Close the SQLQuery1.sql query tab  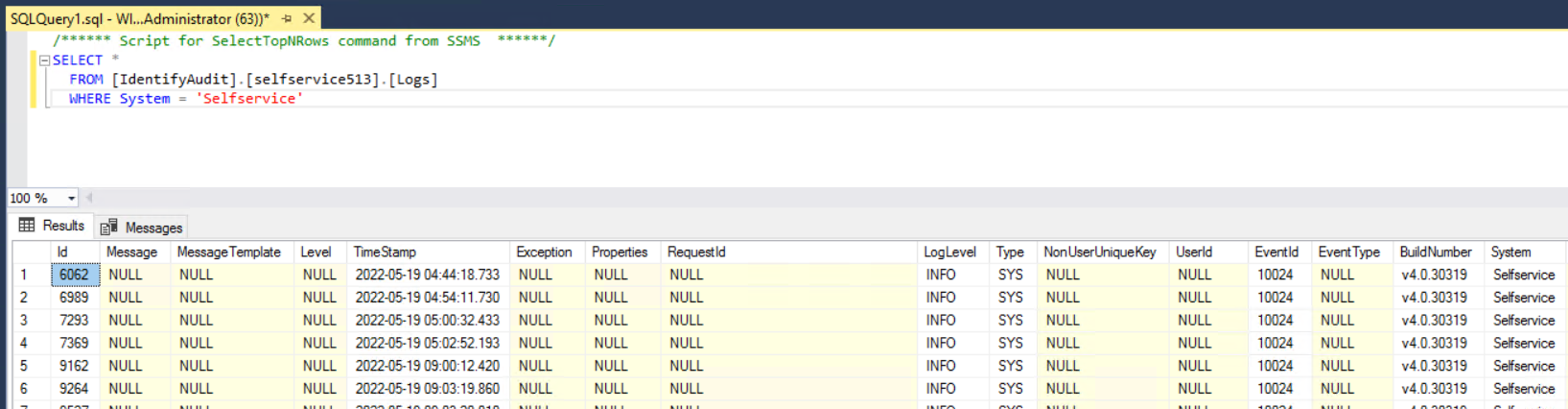click(x=309, y=18)
